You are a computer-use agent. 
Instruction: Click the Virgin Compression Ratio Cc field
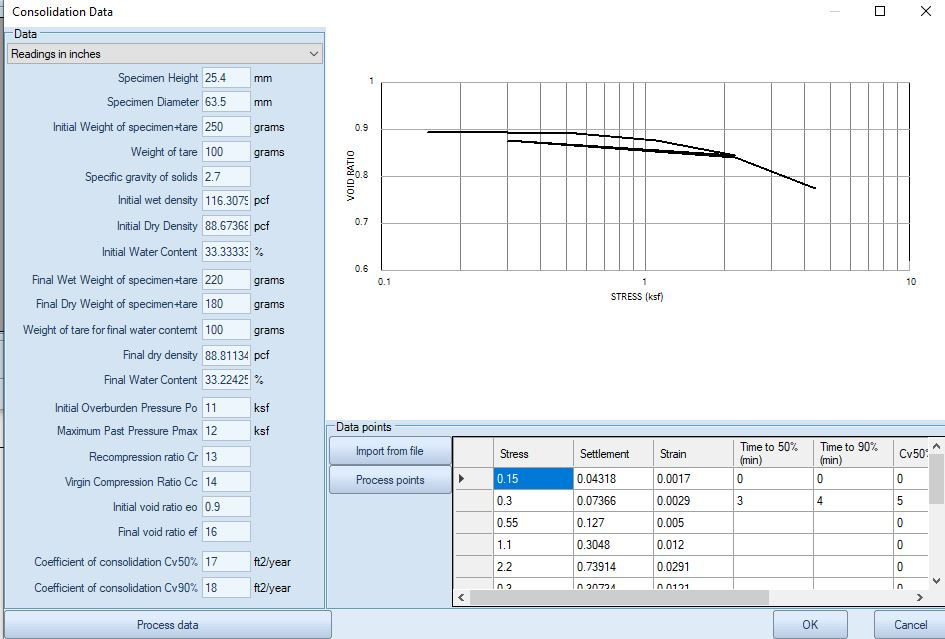point(226,482)
